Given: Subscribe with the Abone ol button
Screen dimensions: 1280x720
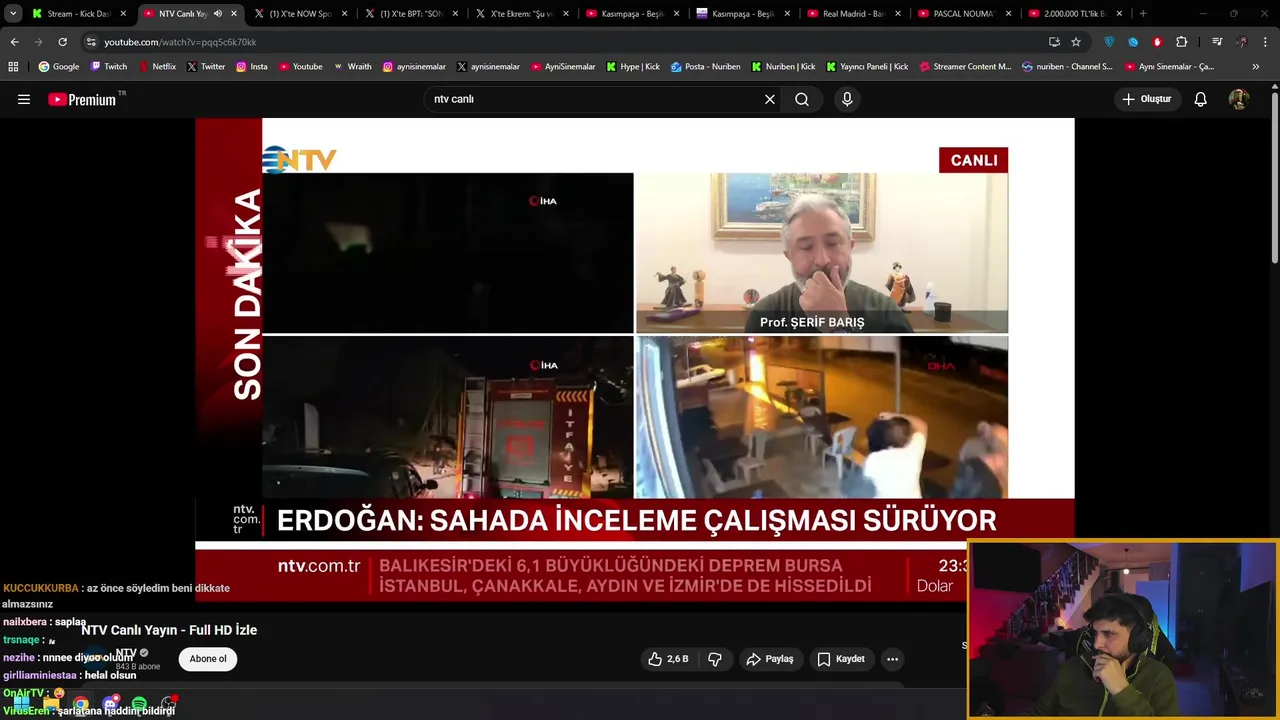Looking at the screenshot, I should tap(208, 659).
